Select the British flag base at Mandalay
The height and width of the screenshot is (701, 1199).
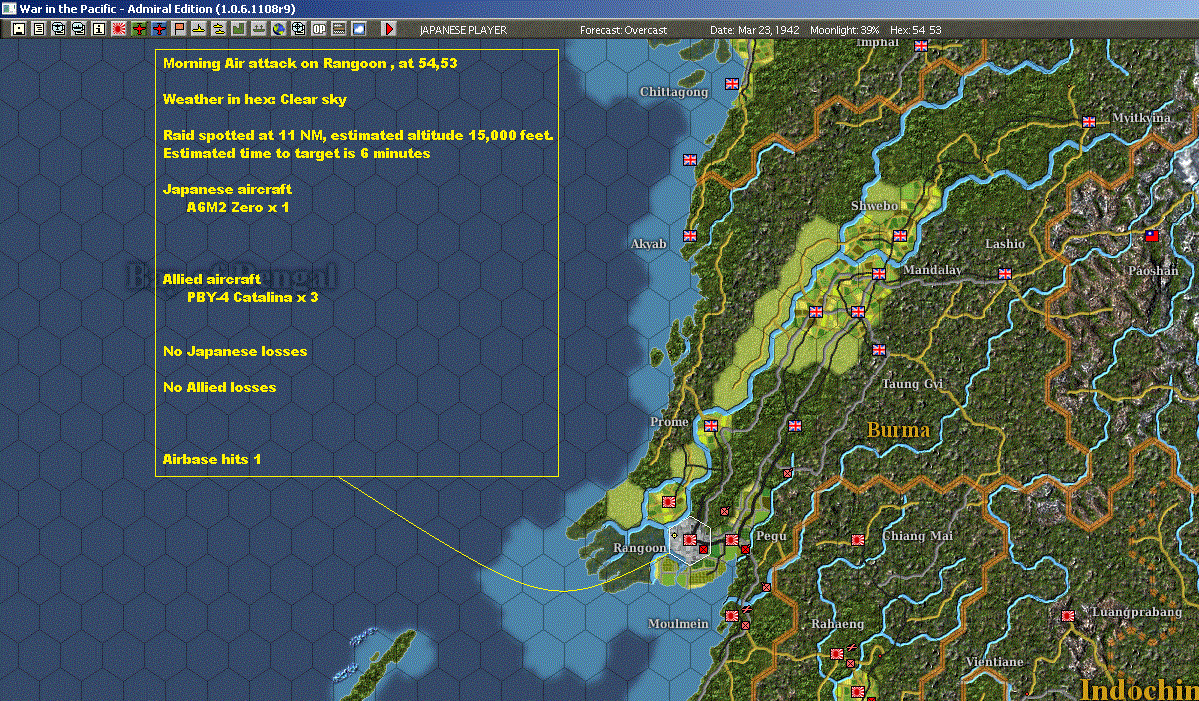(879, 274)
